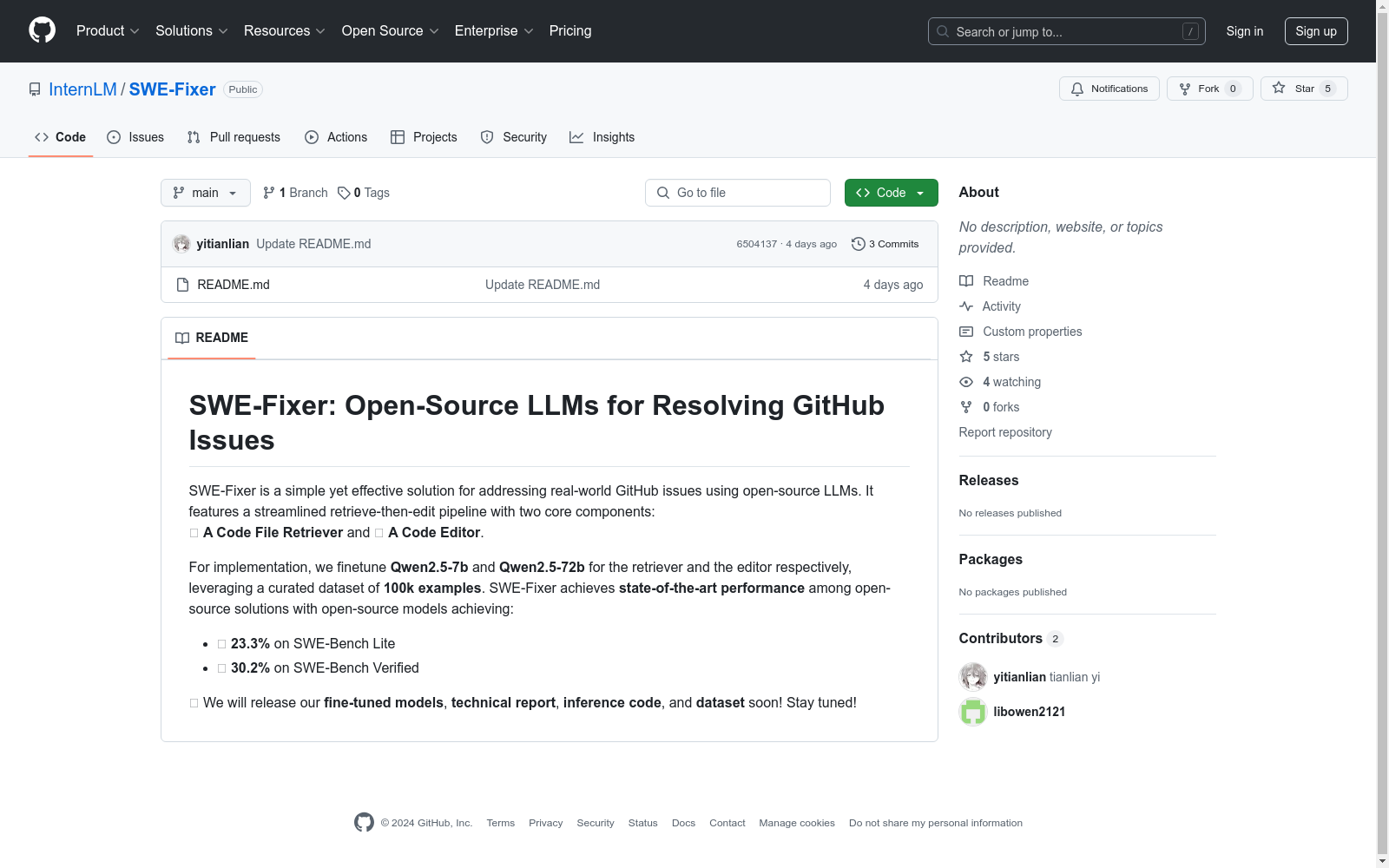The width and height of the screenshot is (1389, 868).
Task: Click the commit history clock icon
Action: coord(859,244)
